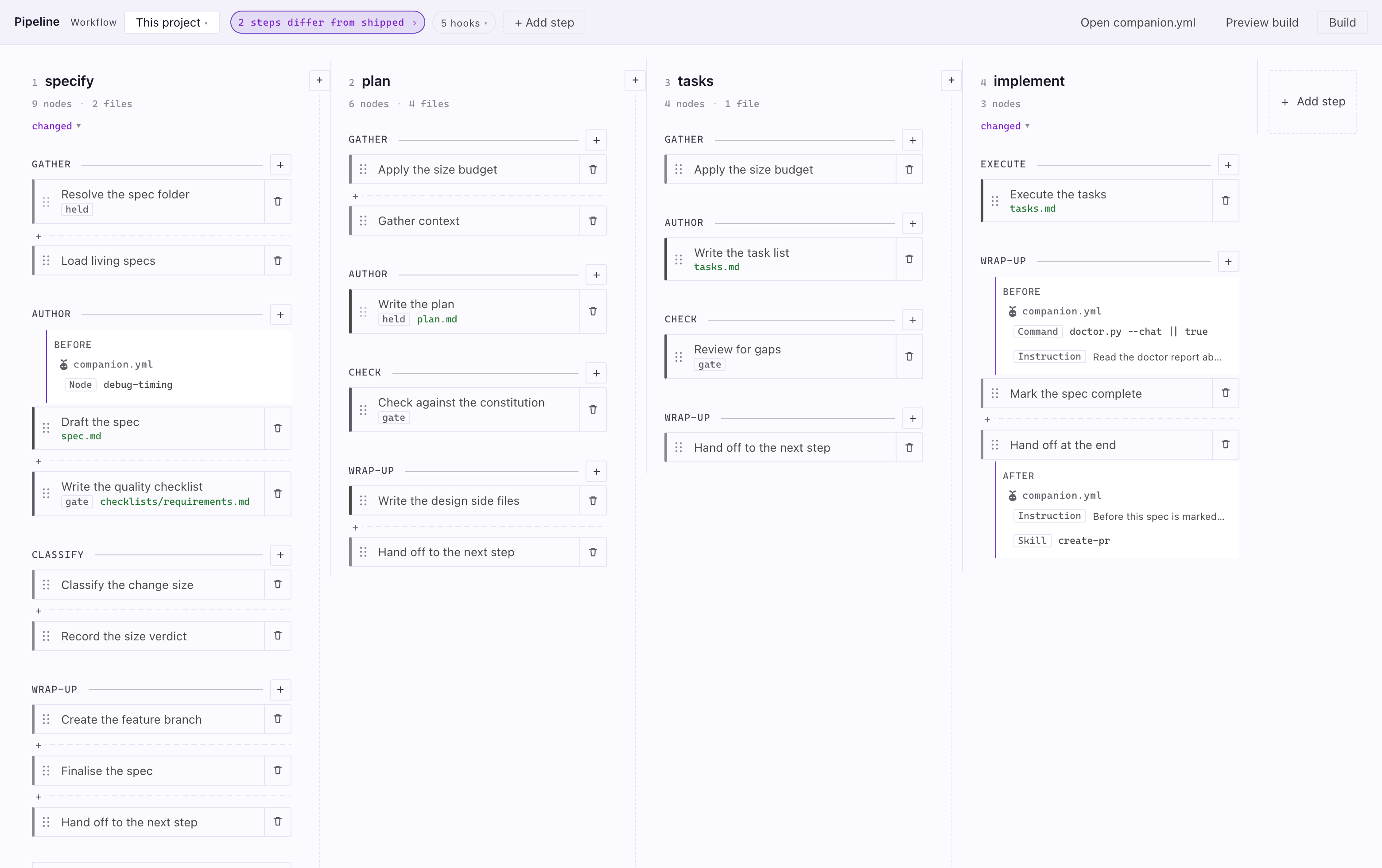Select the plan step title
Image resolution: width=1382 pixels, height=868 pixels.
coord(376,81)
